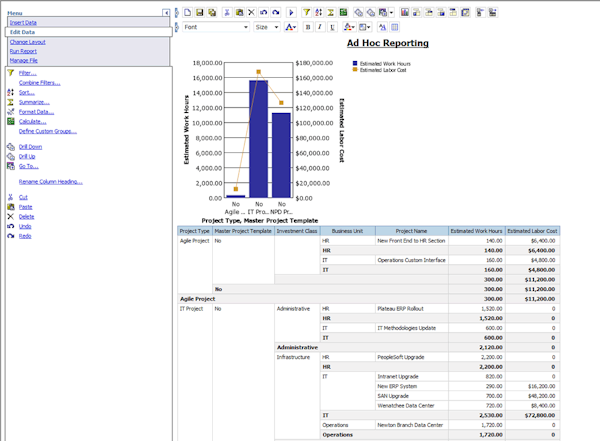The image size is (600, 441).
Task: Click the Drill Up toolbar icon
Action: pos(370,13)
